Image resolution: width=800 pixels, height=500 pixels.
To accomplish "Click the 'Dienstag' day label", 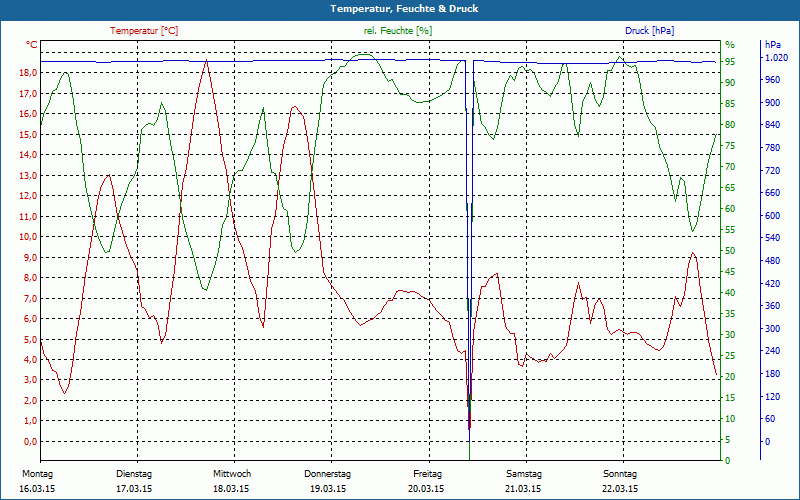I will (134, 474).
